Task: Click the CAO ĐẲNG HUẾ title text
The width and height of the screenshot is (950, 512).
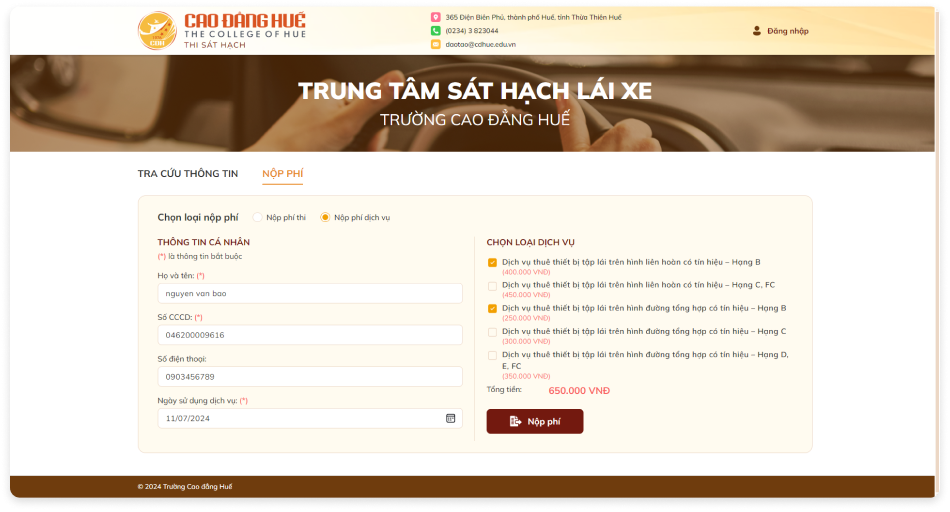Action: tap(245, 20)
